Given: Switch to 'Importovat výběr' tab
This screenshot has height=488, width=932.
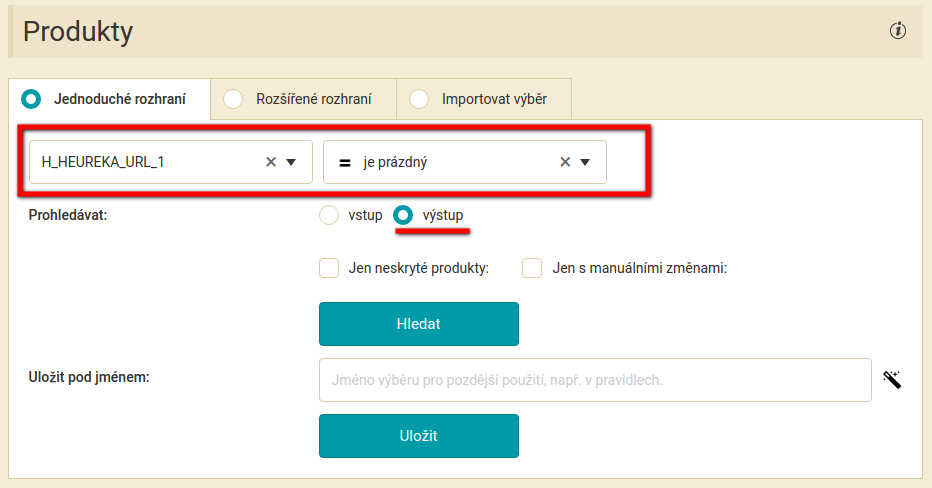Looking at the screenshot, I should 484,99.
